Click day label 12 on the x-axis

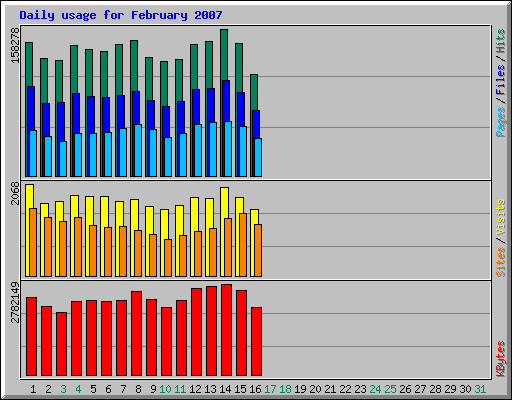pos(195,389)
